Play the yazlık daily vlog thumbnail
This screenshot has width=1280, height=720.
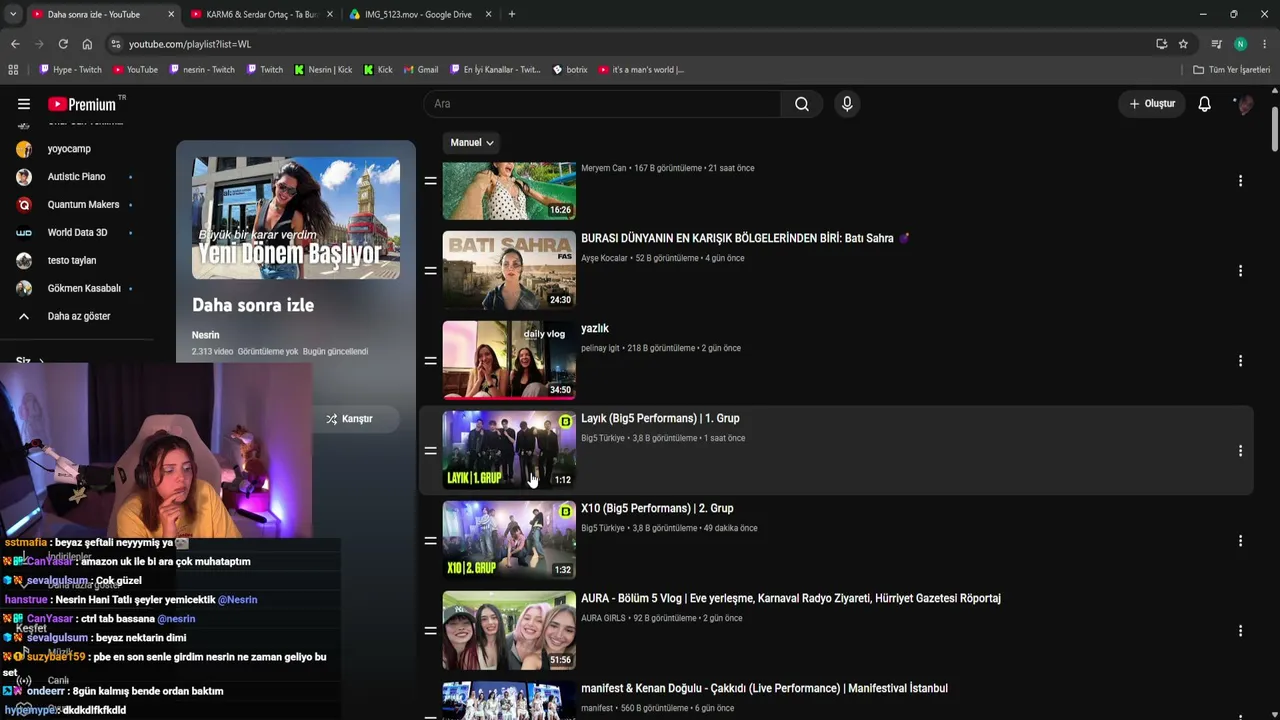tap(509, 361)
